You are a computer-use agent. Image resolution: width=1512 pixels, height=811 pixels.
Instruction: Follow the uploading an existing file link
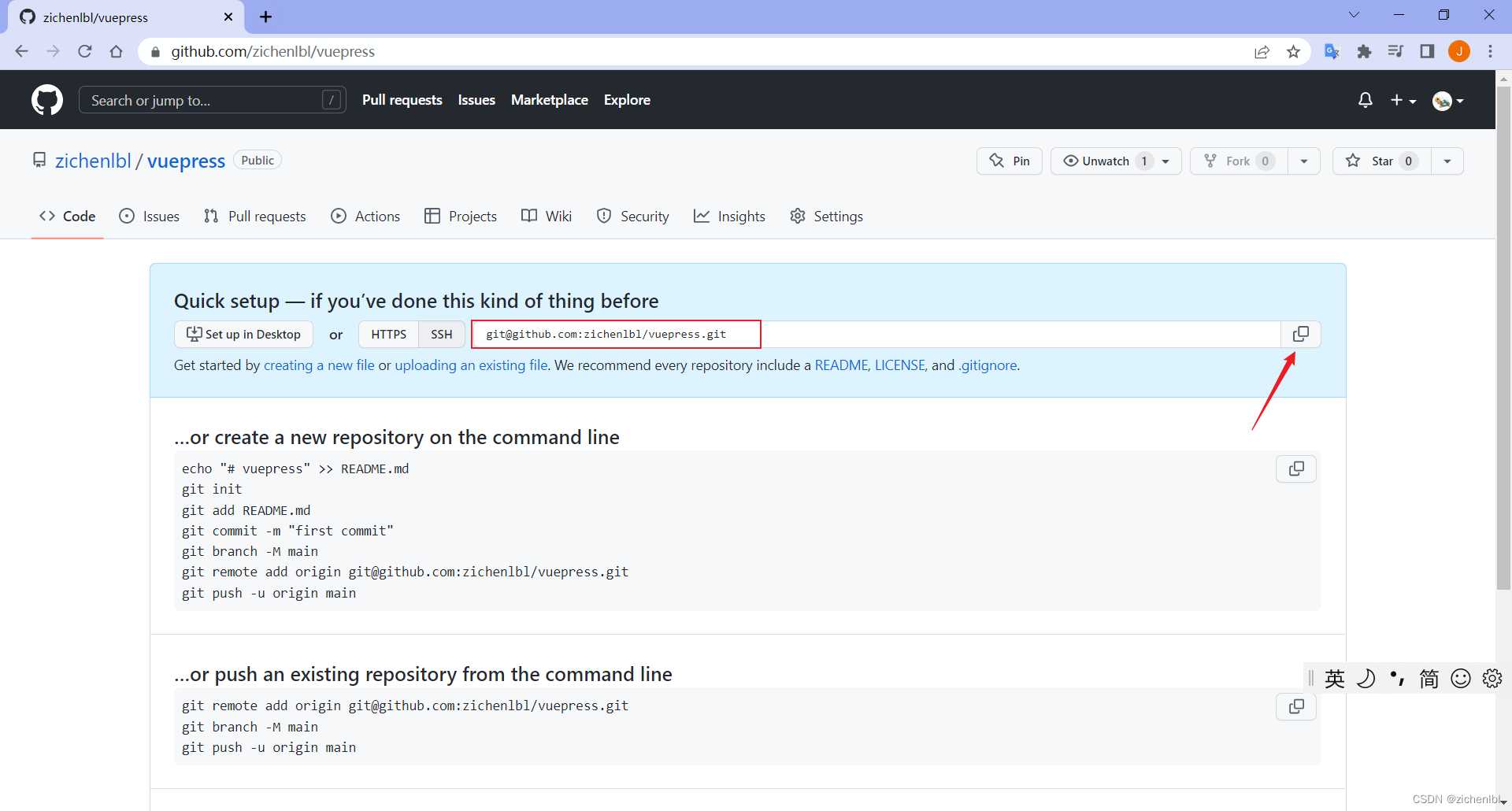pos(471,365)
